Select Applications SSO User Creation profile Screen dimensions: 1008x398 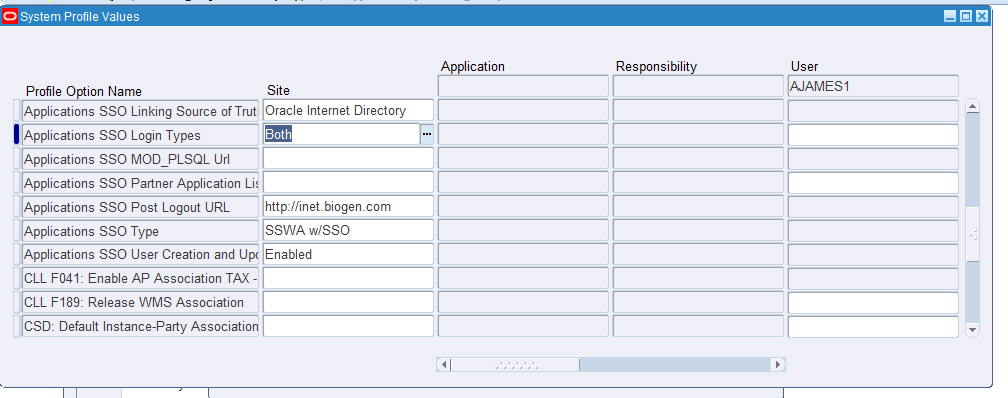pos(140,255)
